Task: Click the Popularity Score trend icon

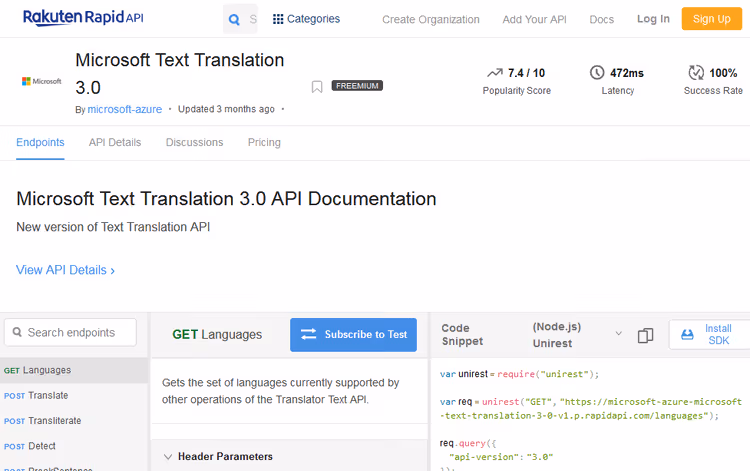Action: [x=495, y=73]
